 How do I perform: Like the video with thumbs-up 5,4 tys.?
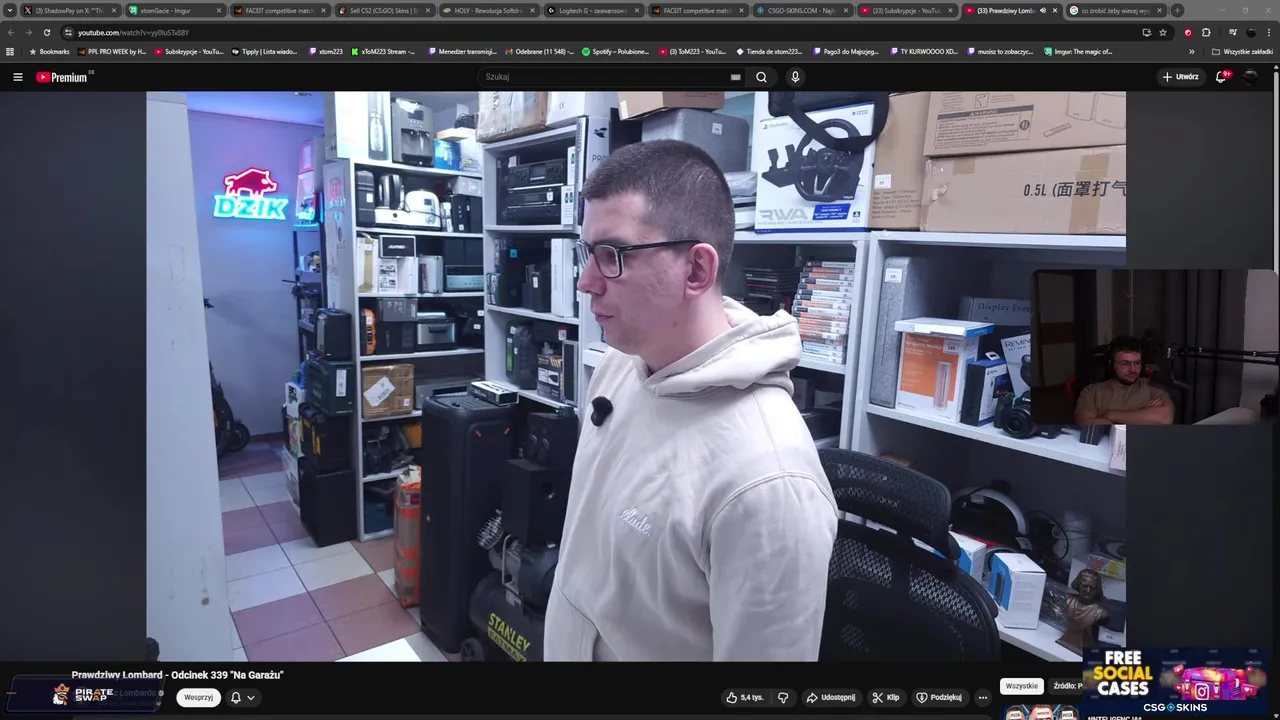click(x=745, y=697)
